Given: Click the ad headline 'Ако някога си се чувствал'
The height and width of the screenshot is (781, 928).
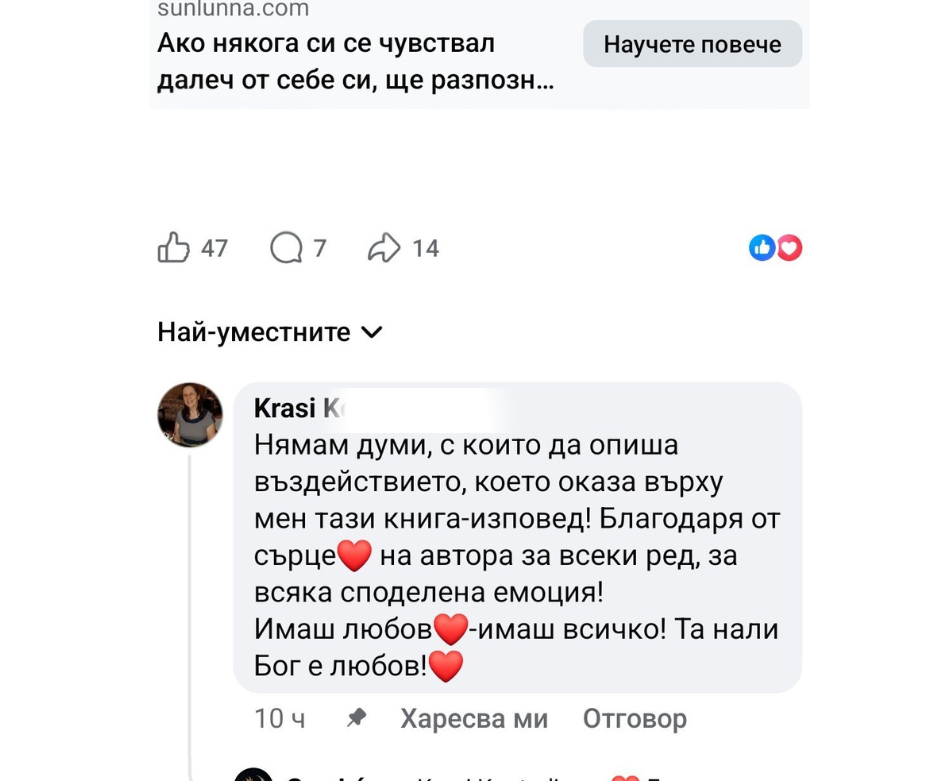Looking at the screenshot, I should tap(326, 44).
